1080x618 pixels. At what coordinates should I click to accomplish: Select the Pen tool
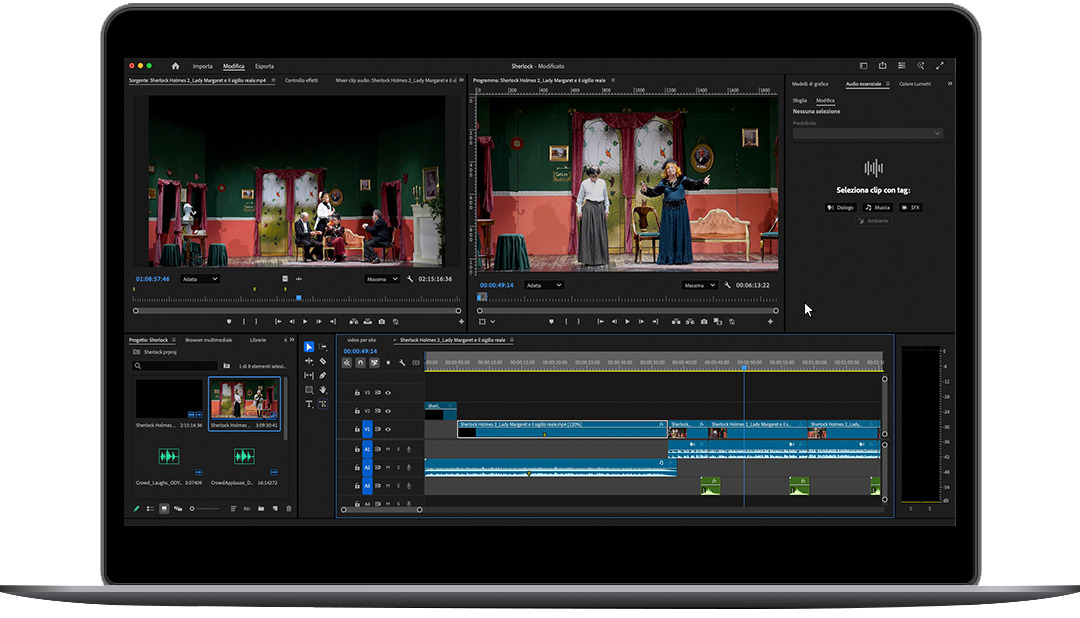(x=323, y=375)
